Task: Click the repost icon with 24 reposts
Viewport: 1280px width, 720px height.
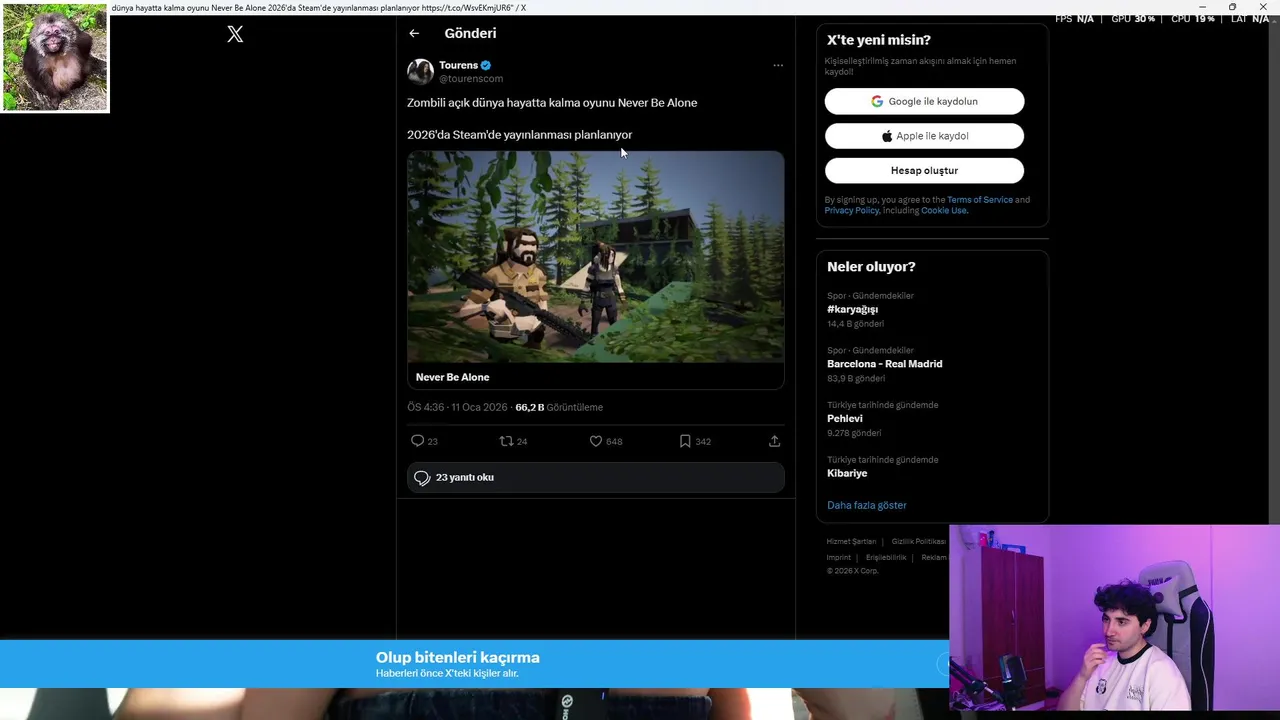Action: pyautogui.click(x=506, y=441)
